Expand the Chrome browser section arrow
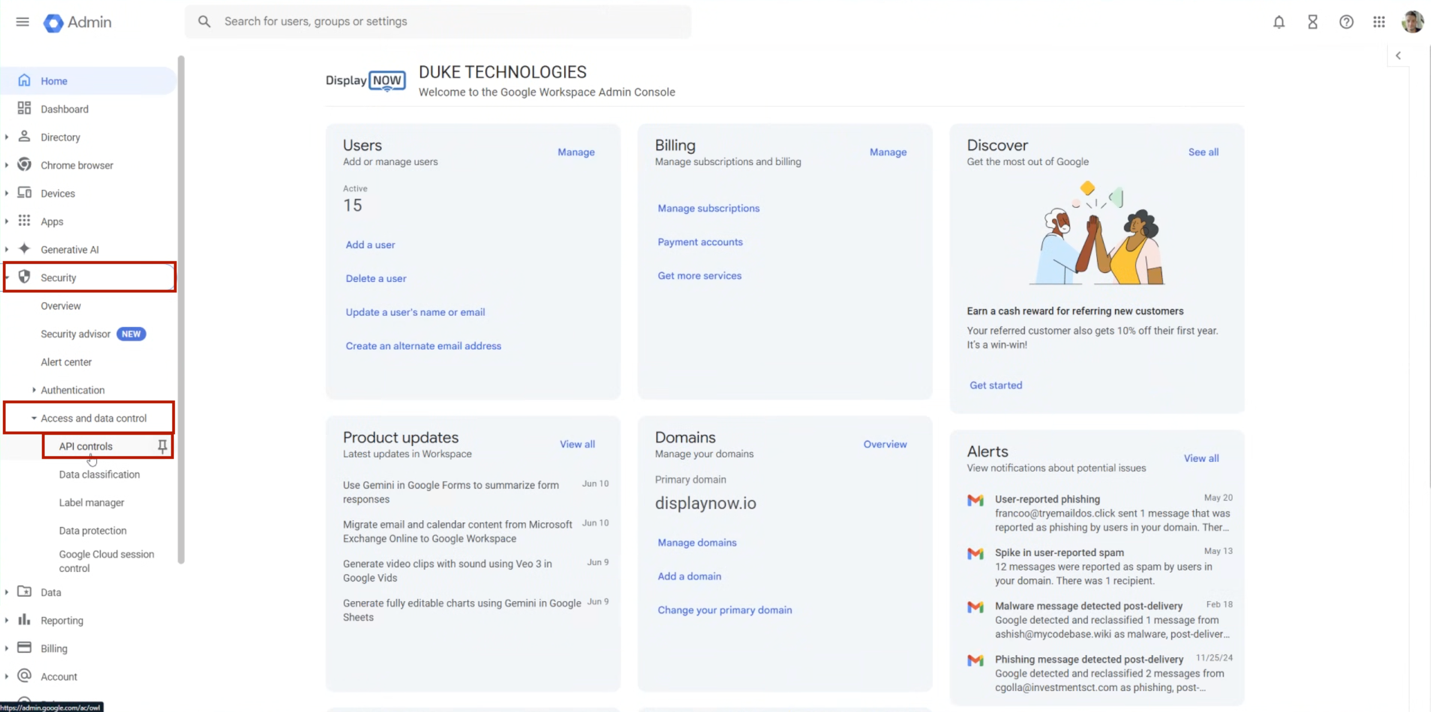Image resolution: width=1431 pixels, height=712 pixels. 7,165
